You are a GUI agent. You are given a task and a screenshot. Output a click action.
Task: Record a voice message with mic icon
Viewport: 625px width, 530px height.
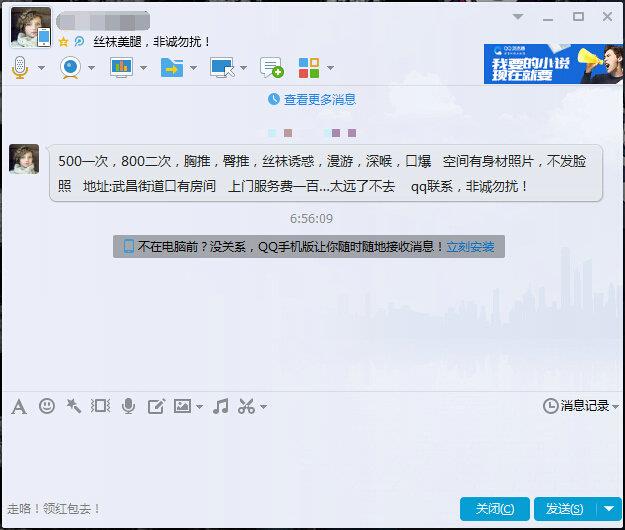tap(128, 406)
